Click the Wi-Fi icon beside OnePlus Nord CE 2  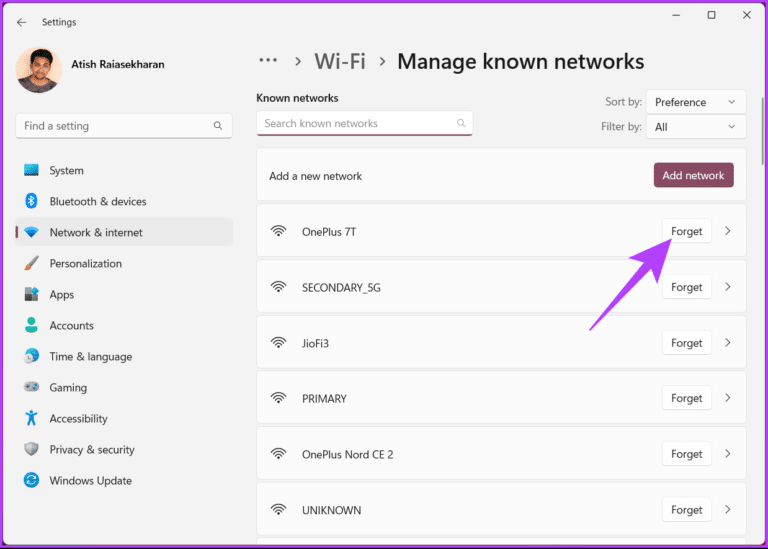[x=279, y=454]
